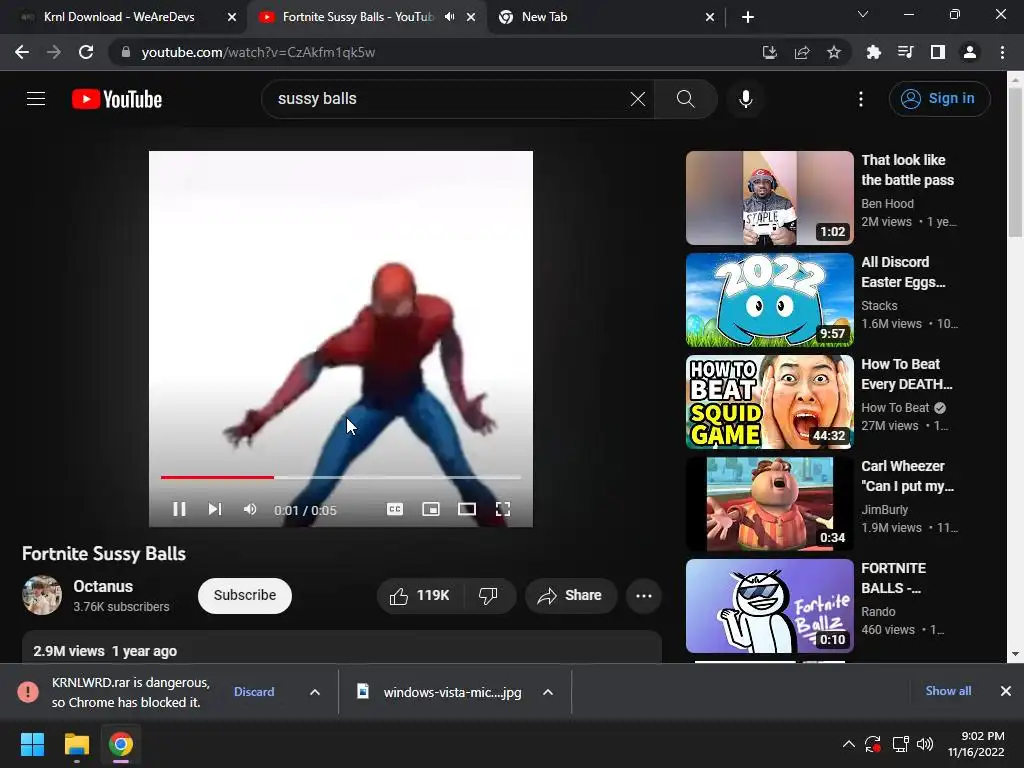Select the Fortnite Sussy Balls tab
The width and height of the screenshot is (1024, 768).
[x=358, y=17]
